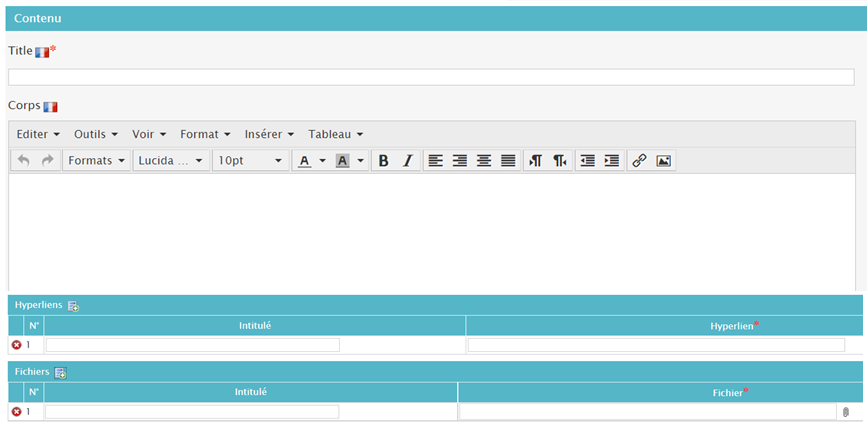Click the paperclip to attach a file
The image size is (867, 423).
coord(846,412)
